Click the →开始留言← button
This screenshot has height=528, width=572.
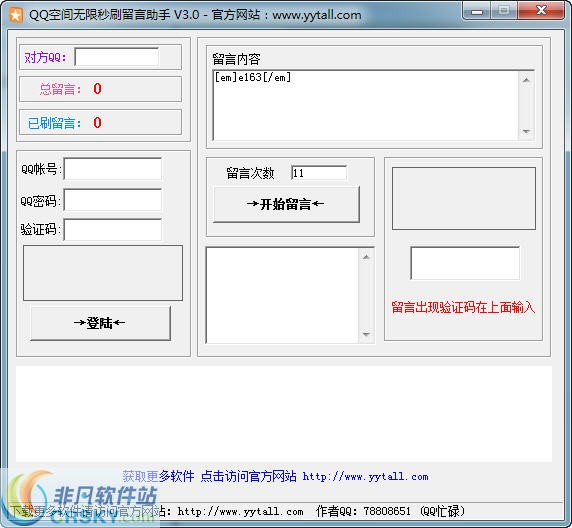coord(286,204)
